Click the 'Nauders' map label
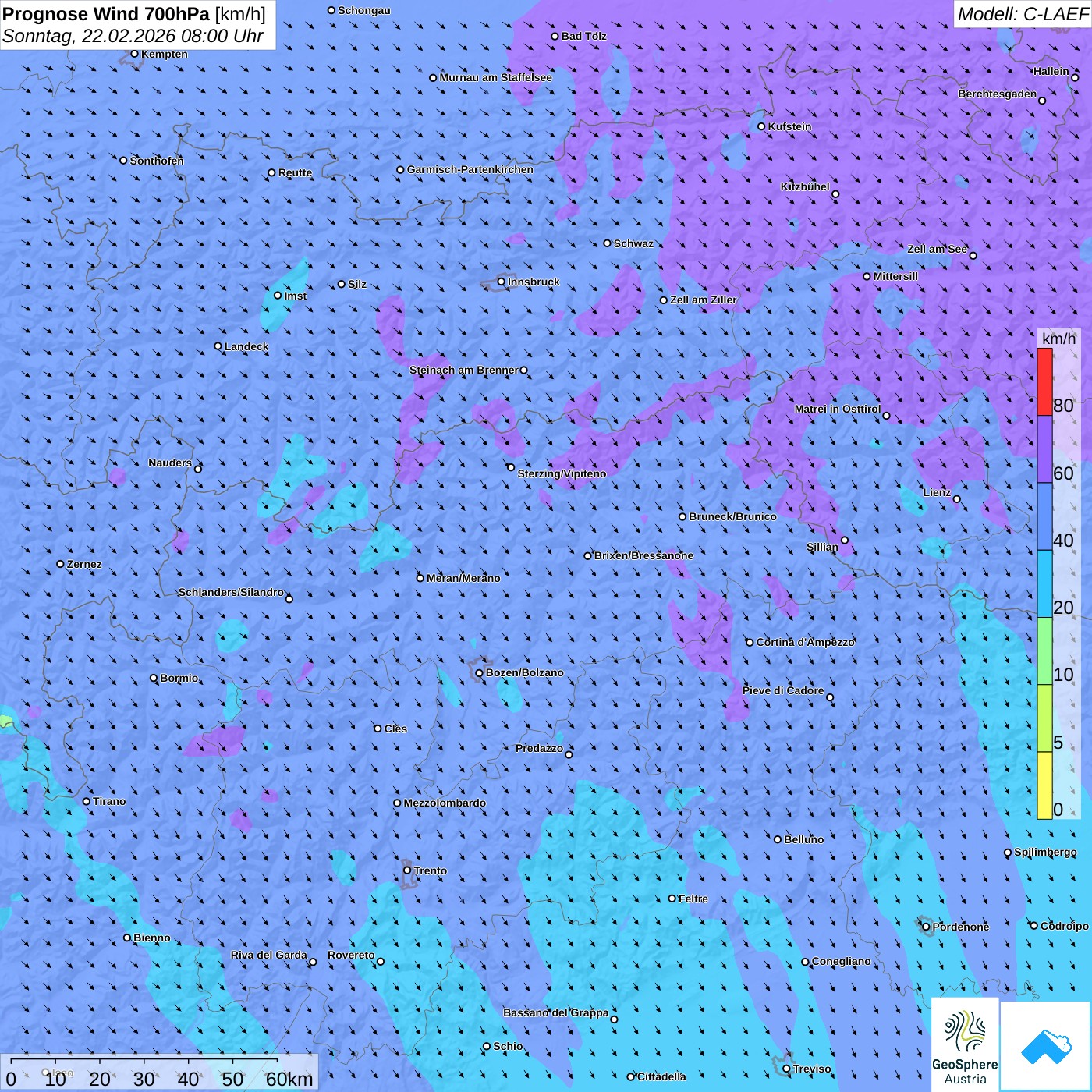Image resolution: width=1092 pixels, height=1092 pixels. pyautogui.click(x=169, y=463)
